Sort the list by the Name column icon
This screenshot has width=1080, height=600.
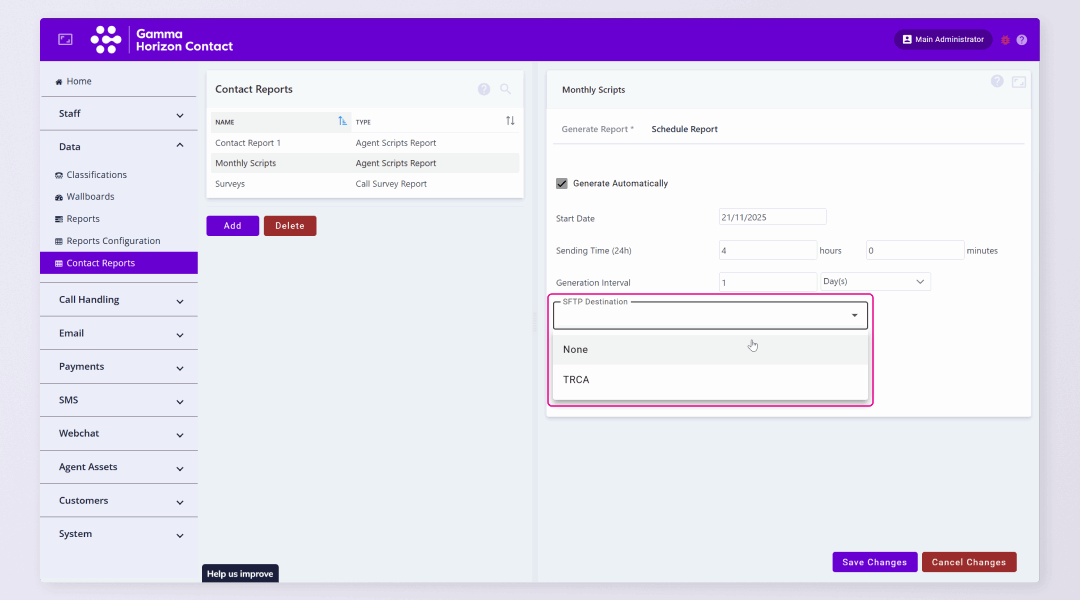tap(343, 121)
